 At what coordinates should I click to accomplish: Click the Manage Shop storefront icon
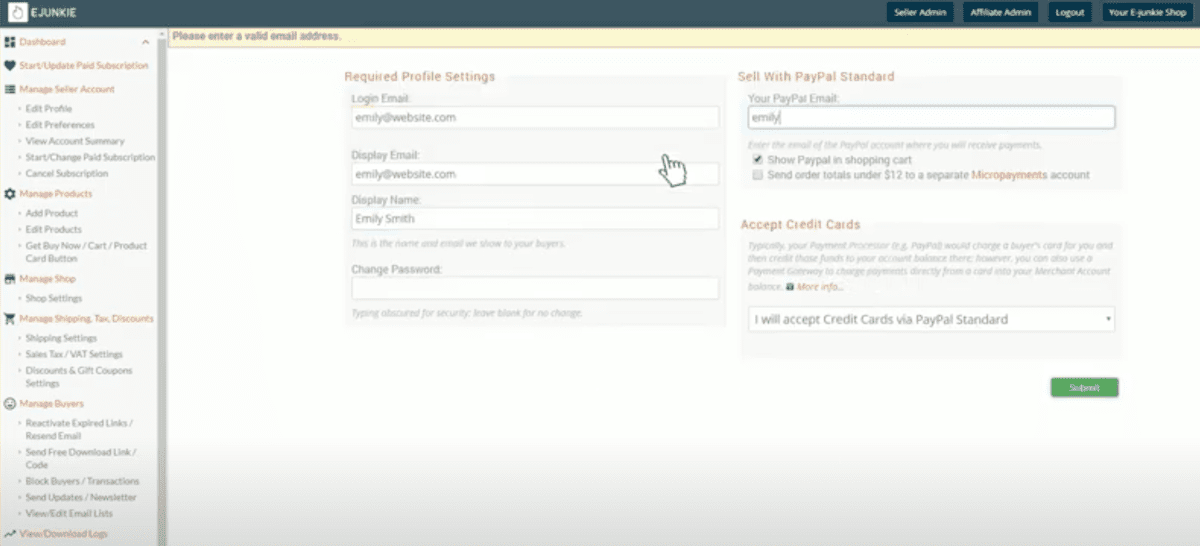(10, 279)
